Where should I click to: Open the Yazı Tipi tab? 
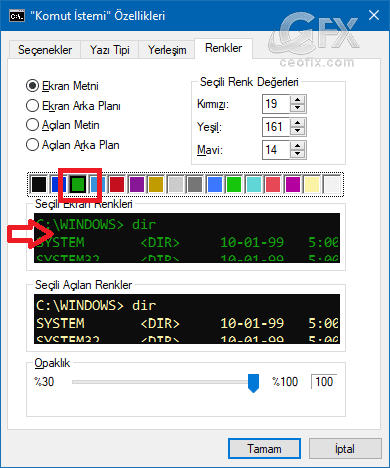point(110,50)
